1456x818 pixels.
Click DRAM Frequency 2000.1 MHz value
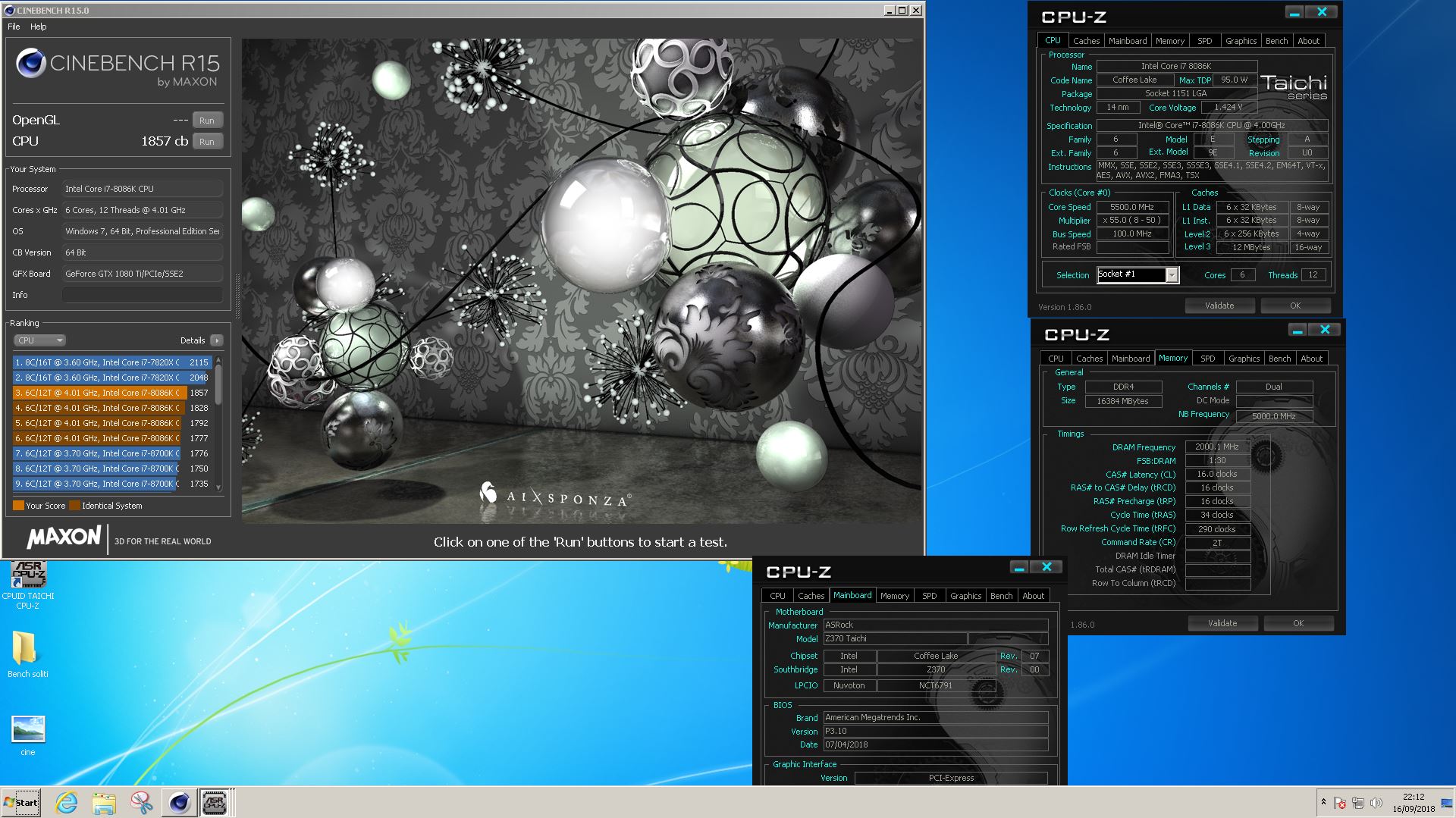pyautogui.click(x=1217, y=447)
